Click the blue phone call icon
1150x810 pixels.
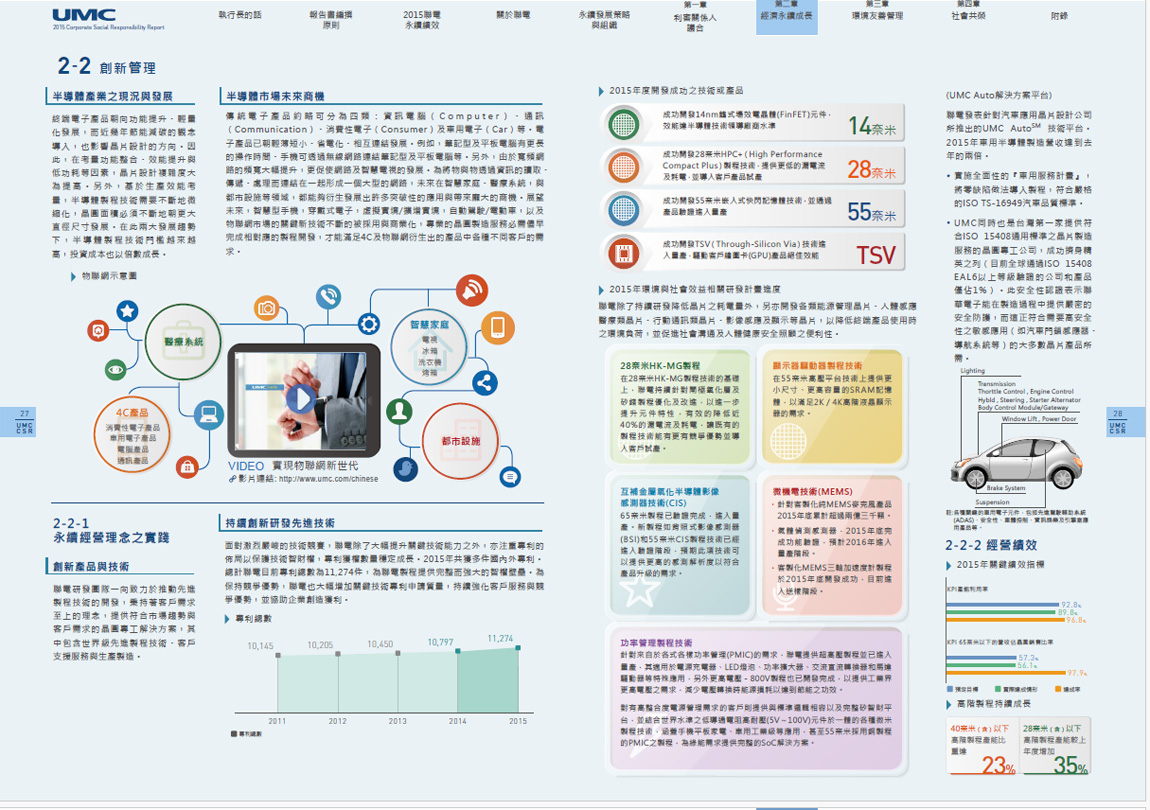point(327,297)
